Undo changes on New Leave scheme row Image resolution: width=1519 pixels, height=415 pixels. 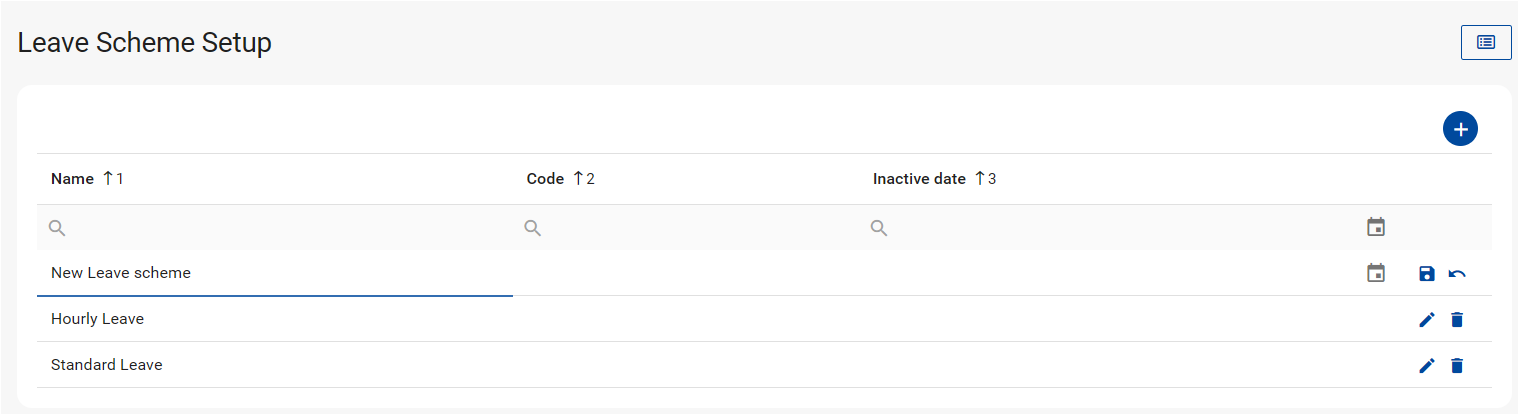pos(1457,274)
